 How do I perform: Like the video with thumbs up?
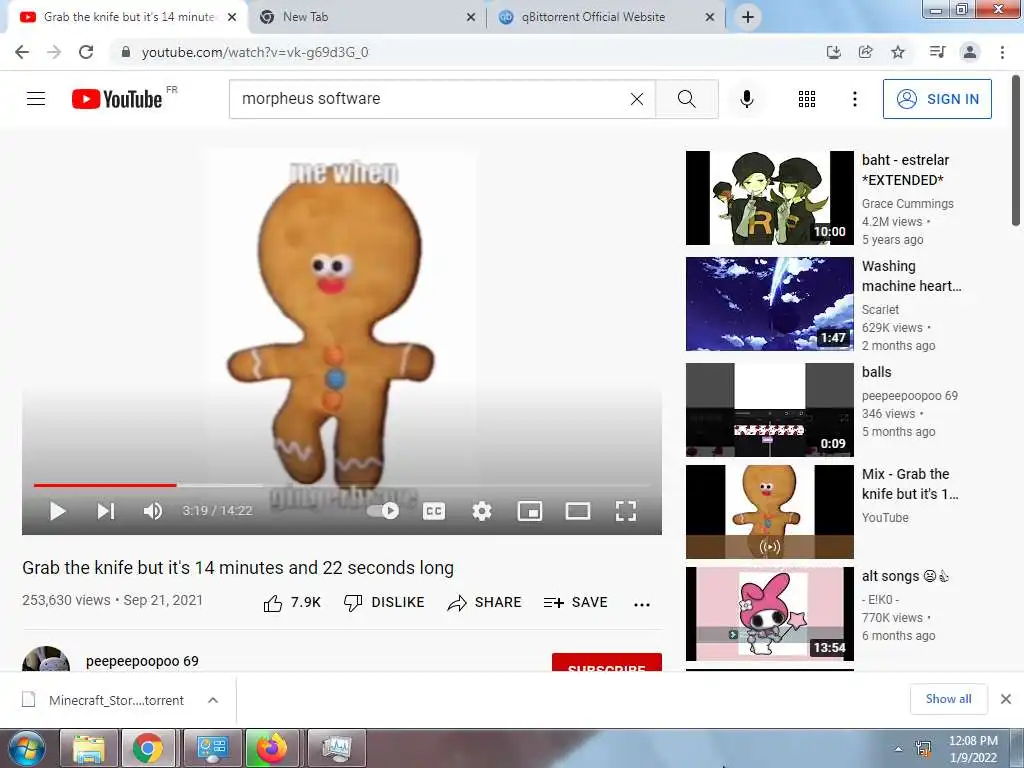[292, 603]
